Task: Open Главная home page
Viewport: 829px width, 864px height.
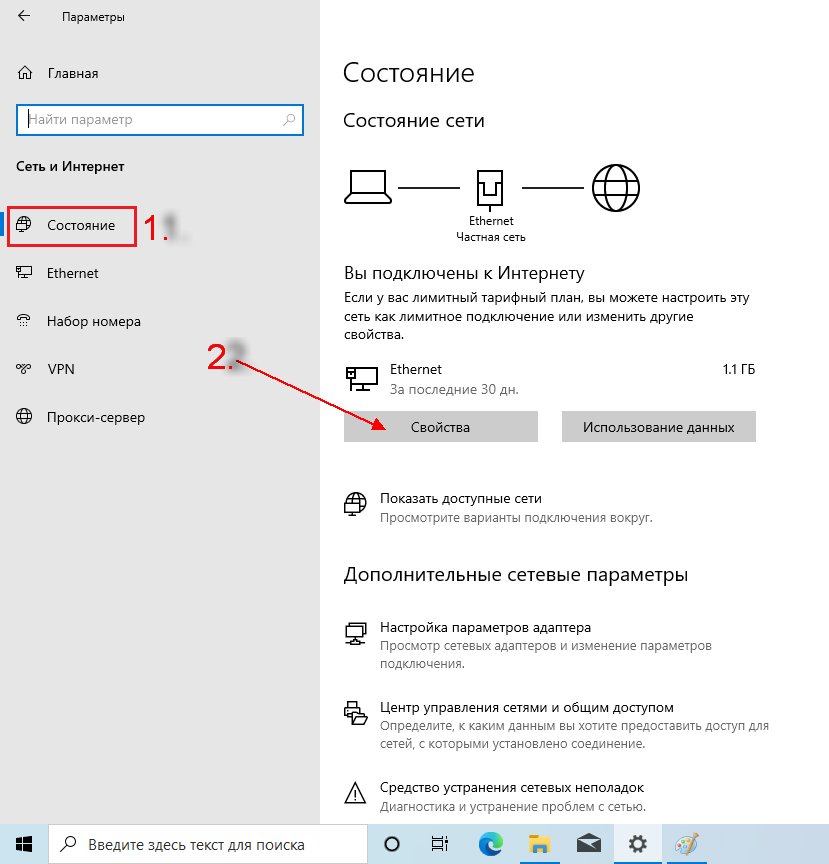Action: click(x=72, y=74)
